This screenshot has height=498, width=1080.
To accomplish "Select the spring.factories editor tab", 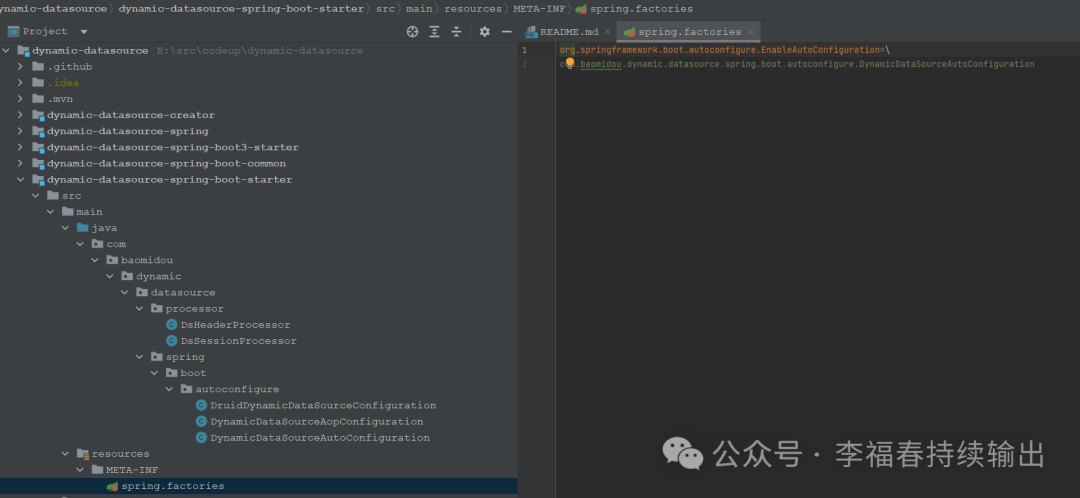I will 689,32.
